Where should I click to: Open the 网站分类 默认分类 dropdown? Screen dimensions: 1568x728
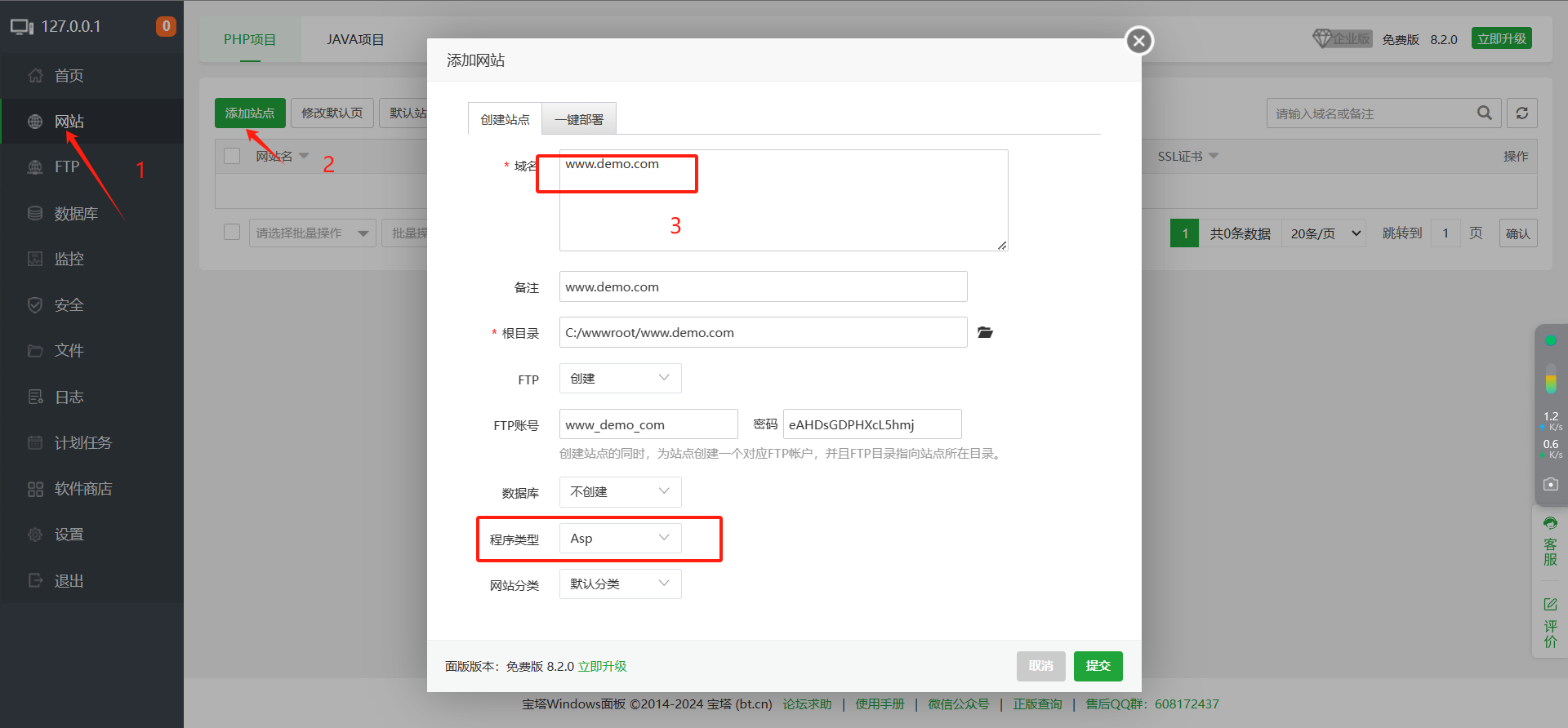tap(621, 584)
